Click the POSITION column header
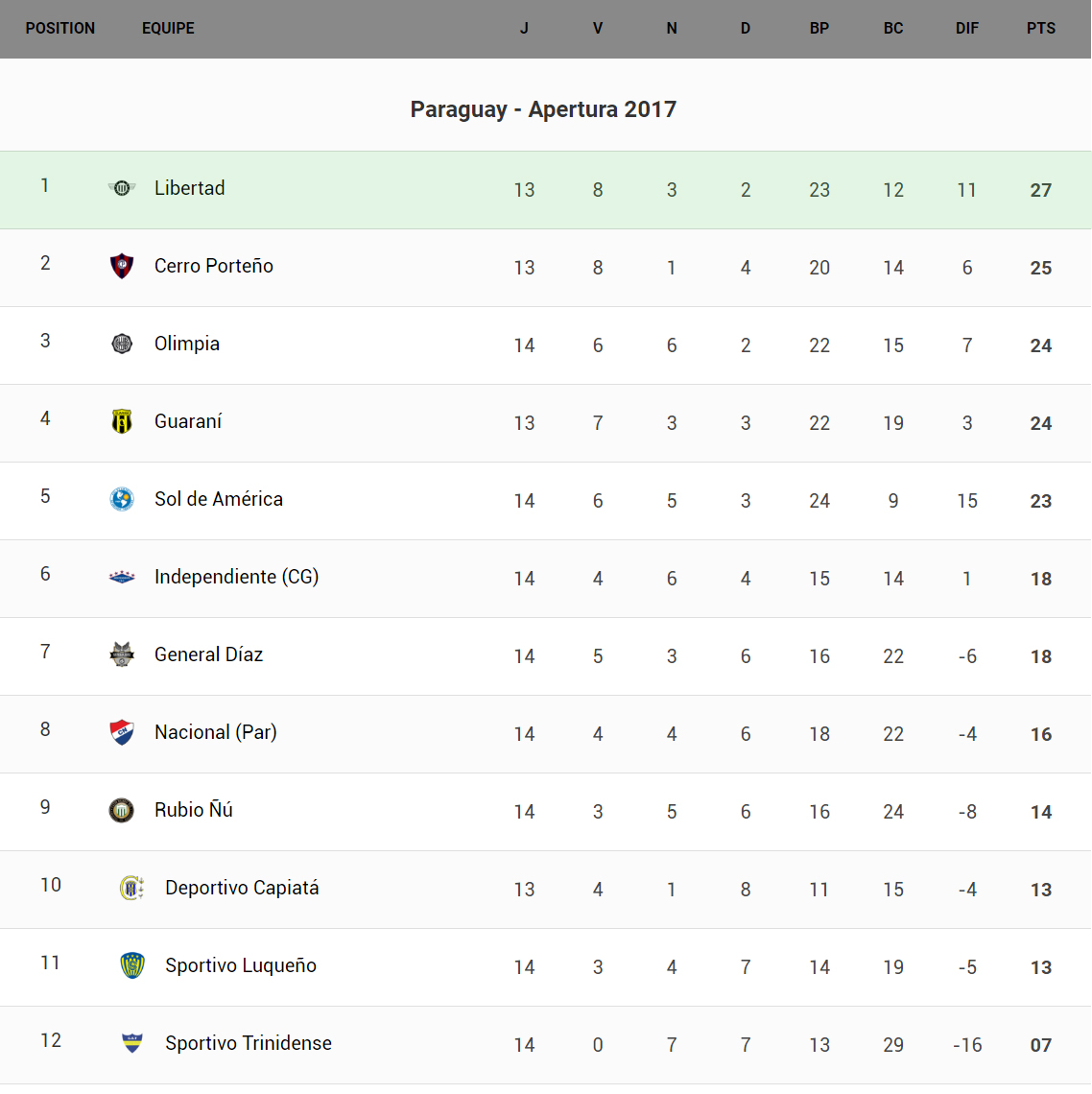Viewport: 1092px width, 1094px height. [60, 29]
